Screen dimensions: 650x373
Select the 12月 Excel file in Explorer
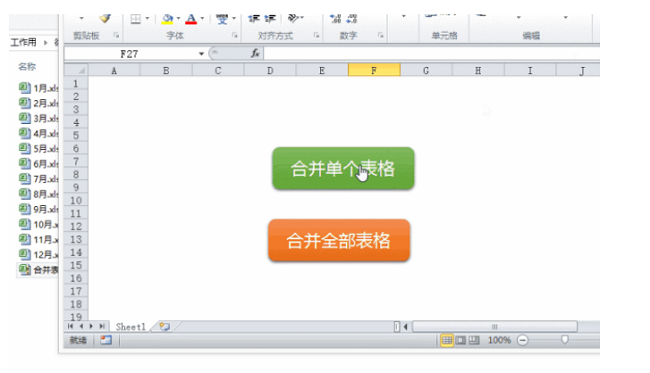pyautogui.click(x=38, y=254)
